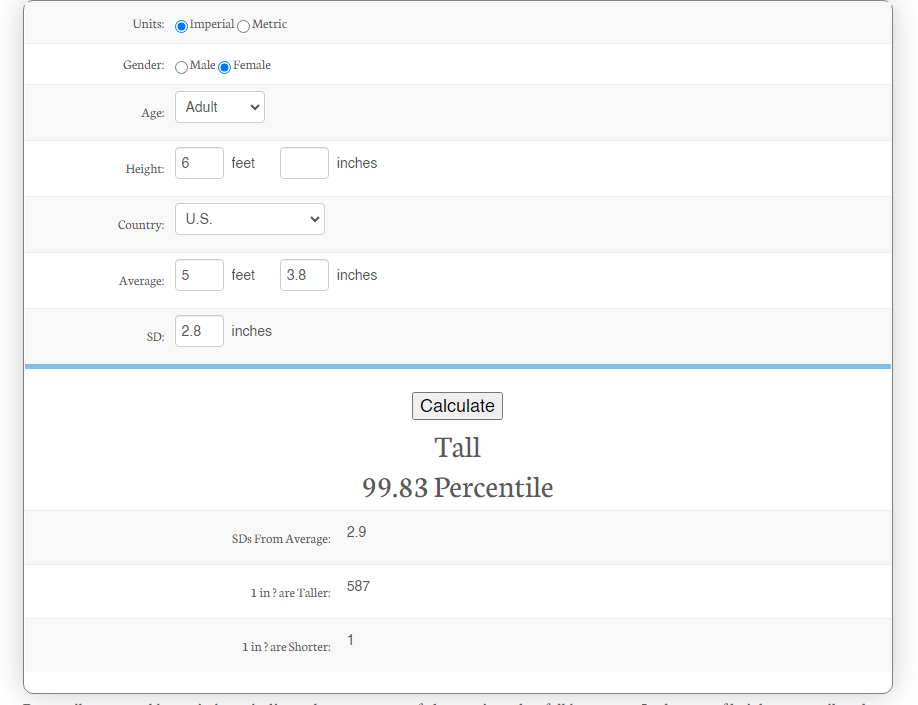The height and width of the screenshot is (705, 918).
Task: Click the Height feet input field
Action: point(199,163)
